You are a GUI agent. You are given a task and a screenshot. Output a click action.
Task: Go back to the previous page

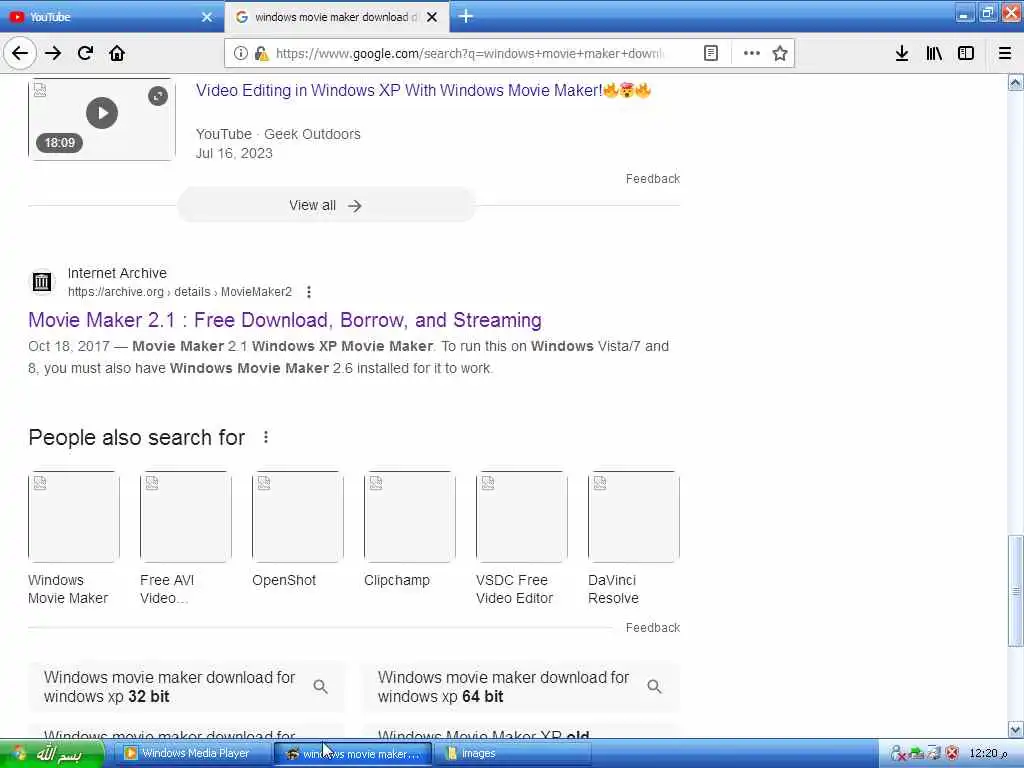(20, 53)
